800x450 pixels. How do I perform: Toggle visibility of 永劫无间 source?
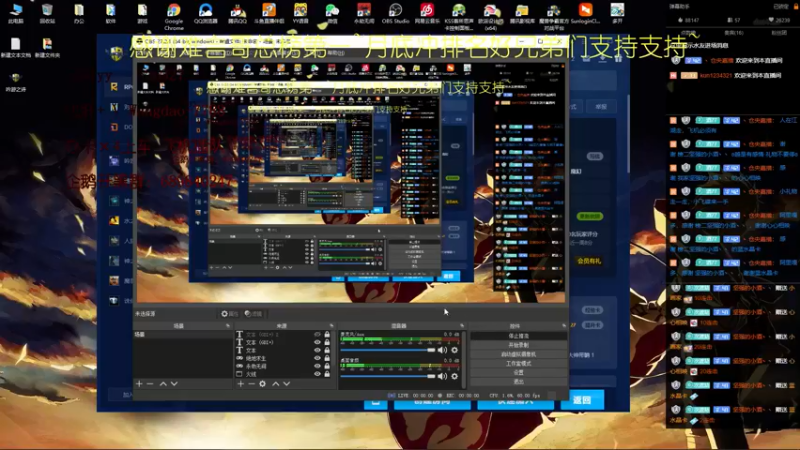click(317, 366)
